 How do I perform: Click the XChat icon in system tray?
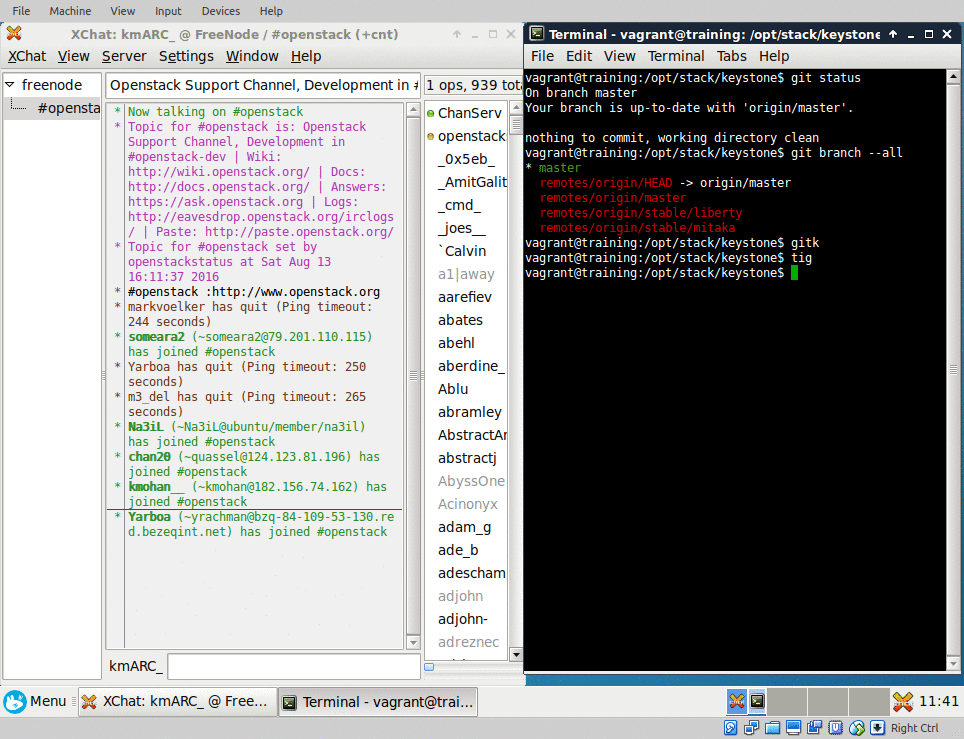[x=737, y=702]
